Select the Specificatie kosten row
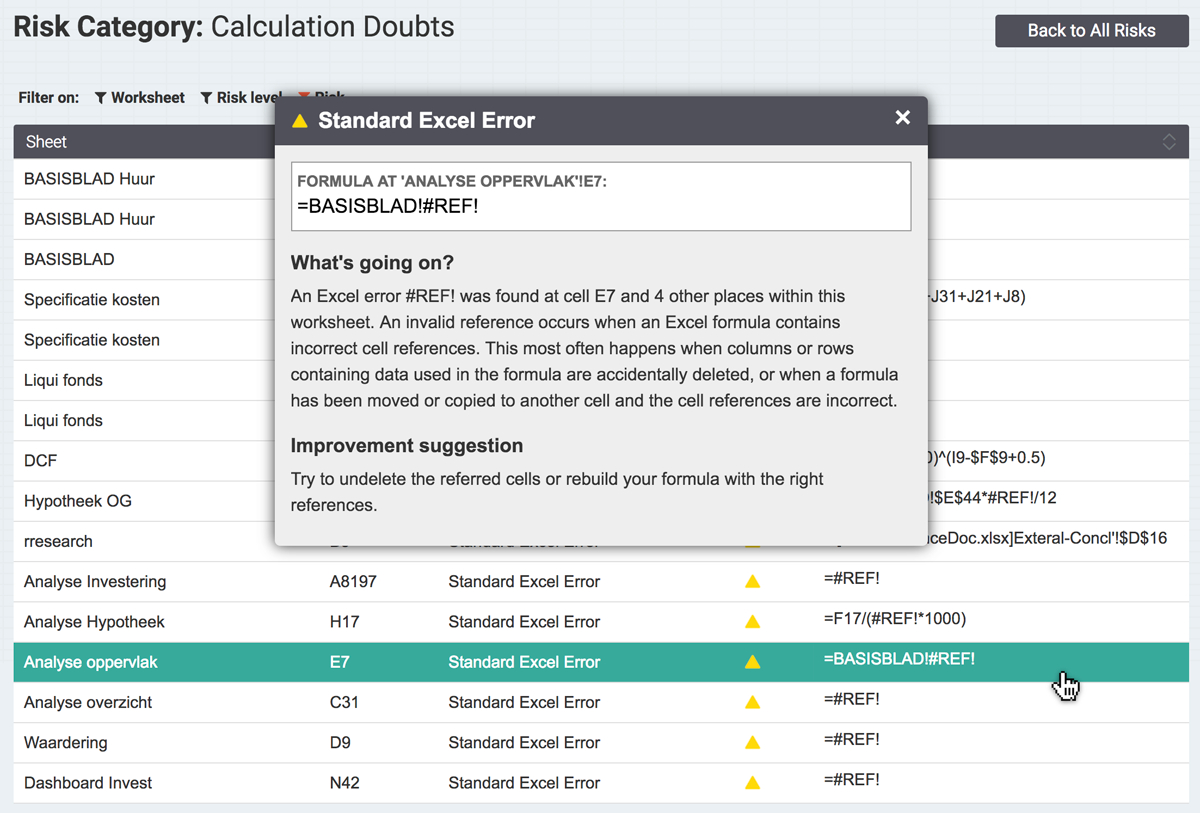The width and height of the screenshot is (1200, 813). point(91,300)
